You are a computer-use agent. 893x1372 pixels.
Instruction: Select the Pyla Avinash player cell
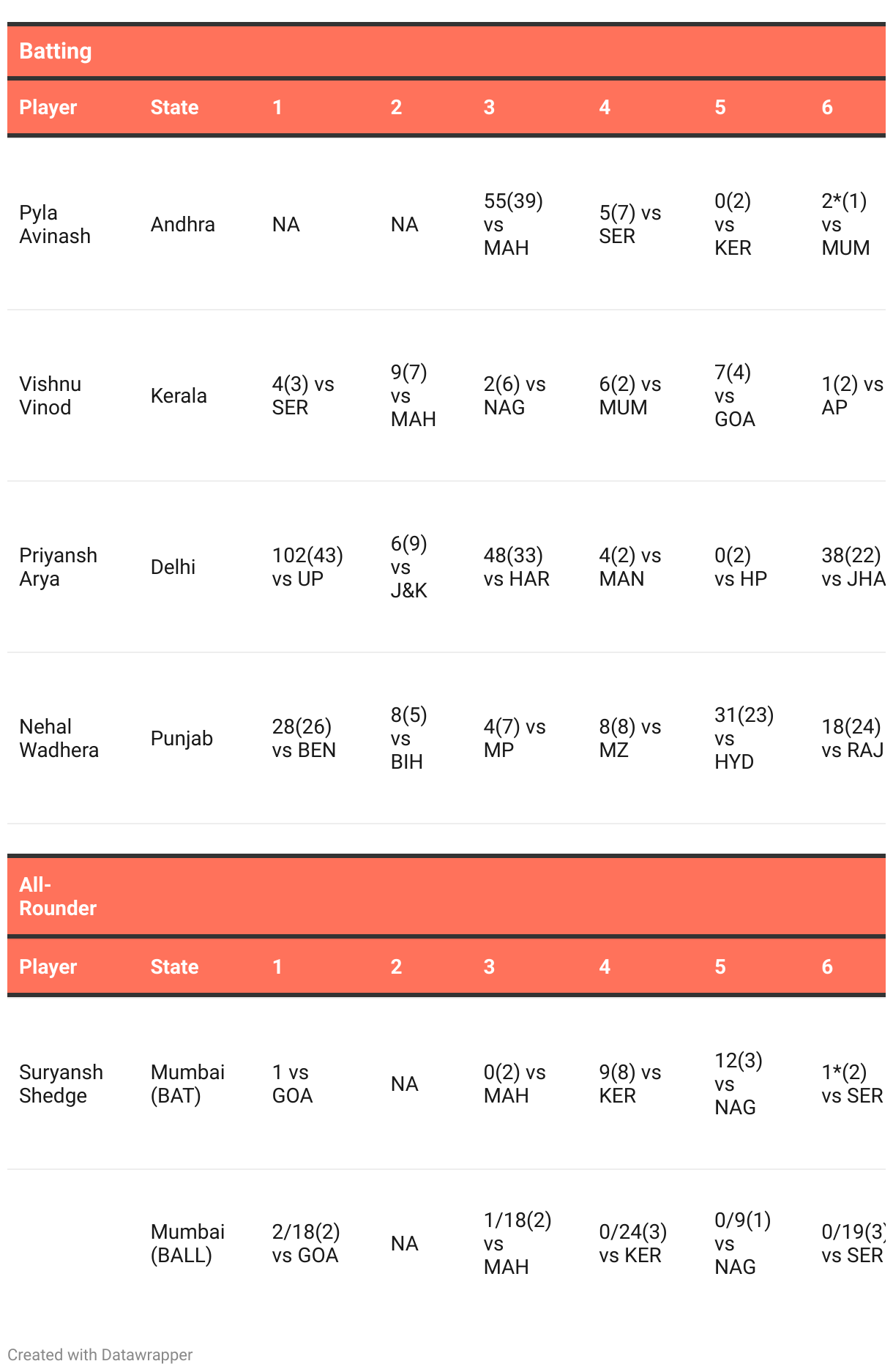tap(55, 224)
